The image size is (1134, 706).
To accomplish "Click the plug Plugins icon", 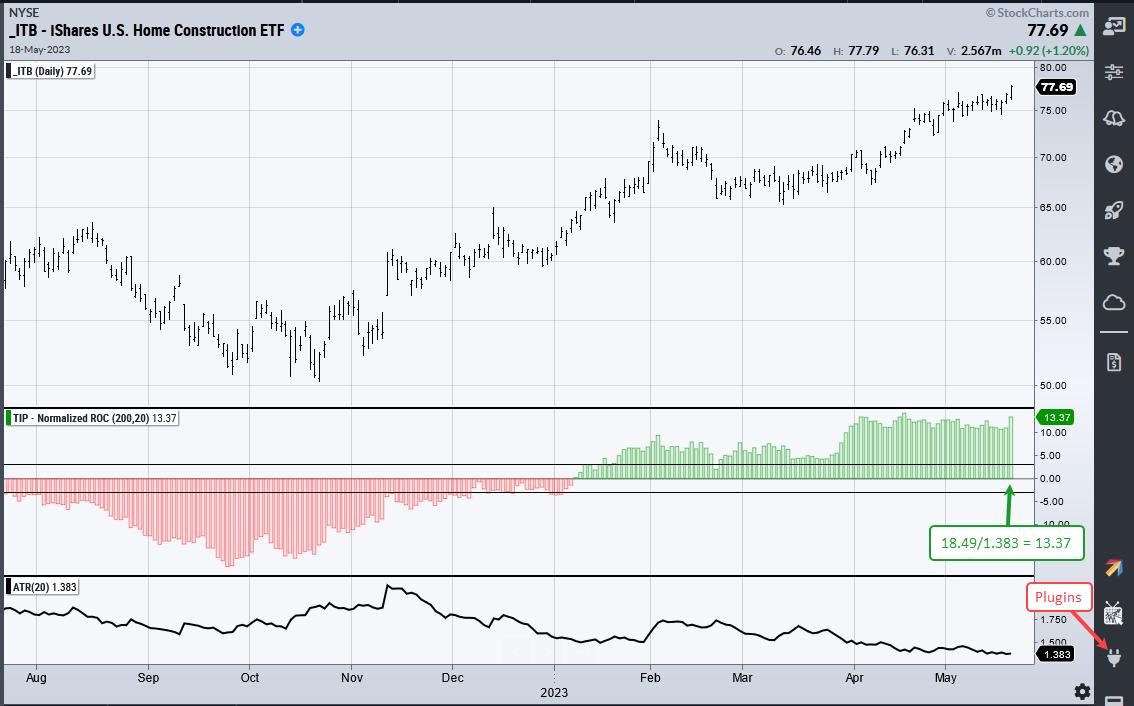I will [x=1114, y=658].
